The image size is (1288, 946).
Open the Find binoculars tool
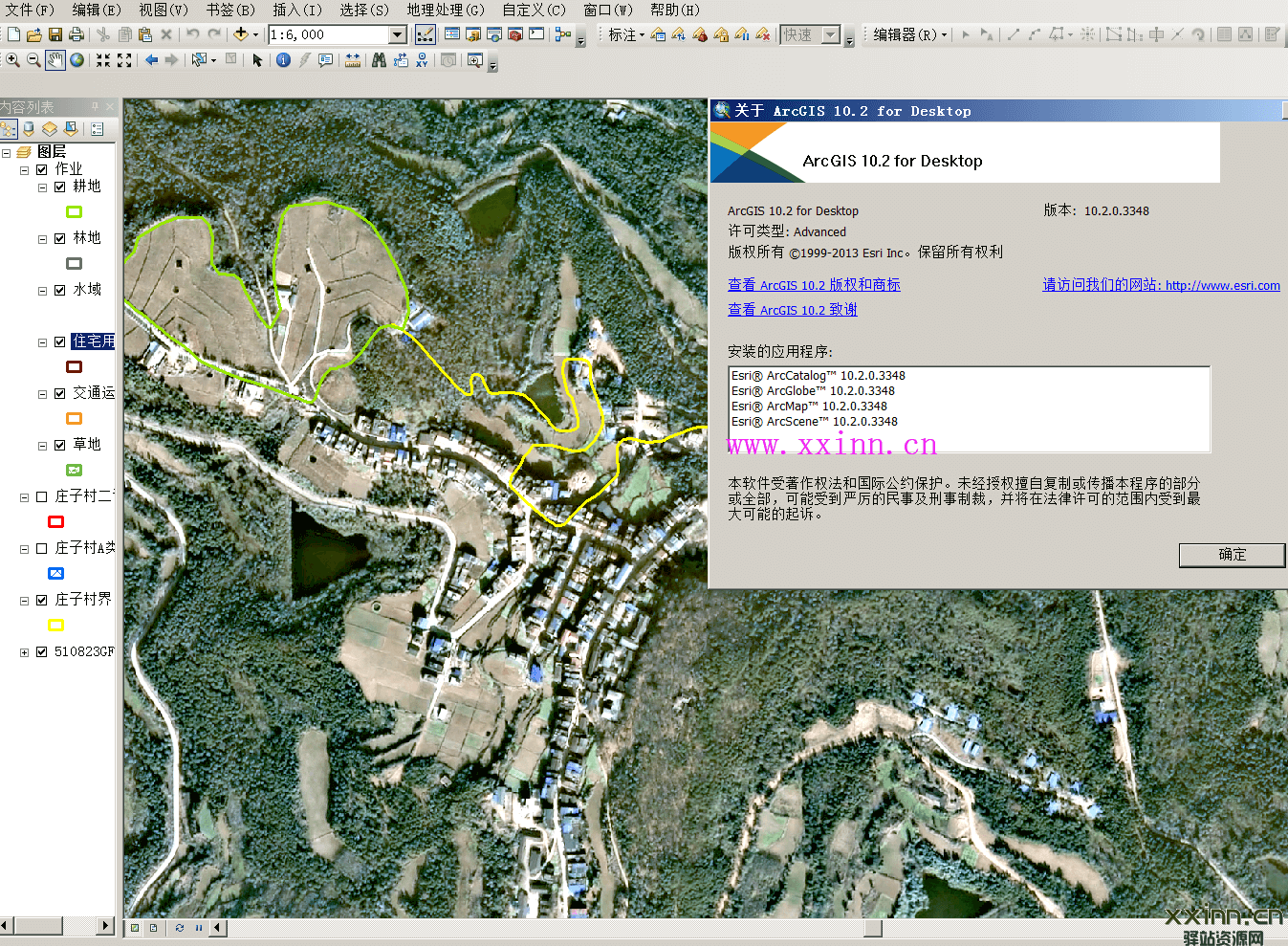(x=379, y=60)
